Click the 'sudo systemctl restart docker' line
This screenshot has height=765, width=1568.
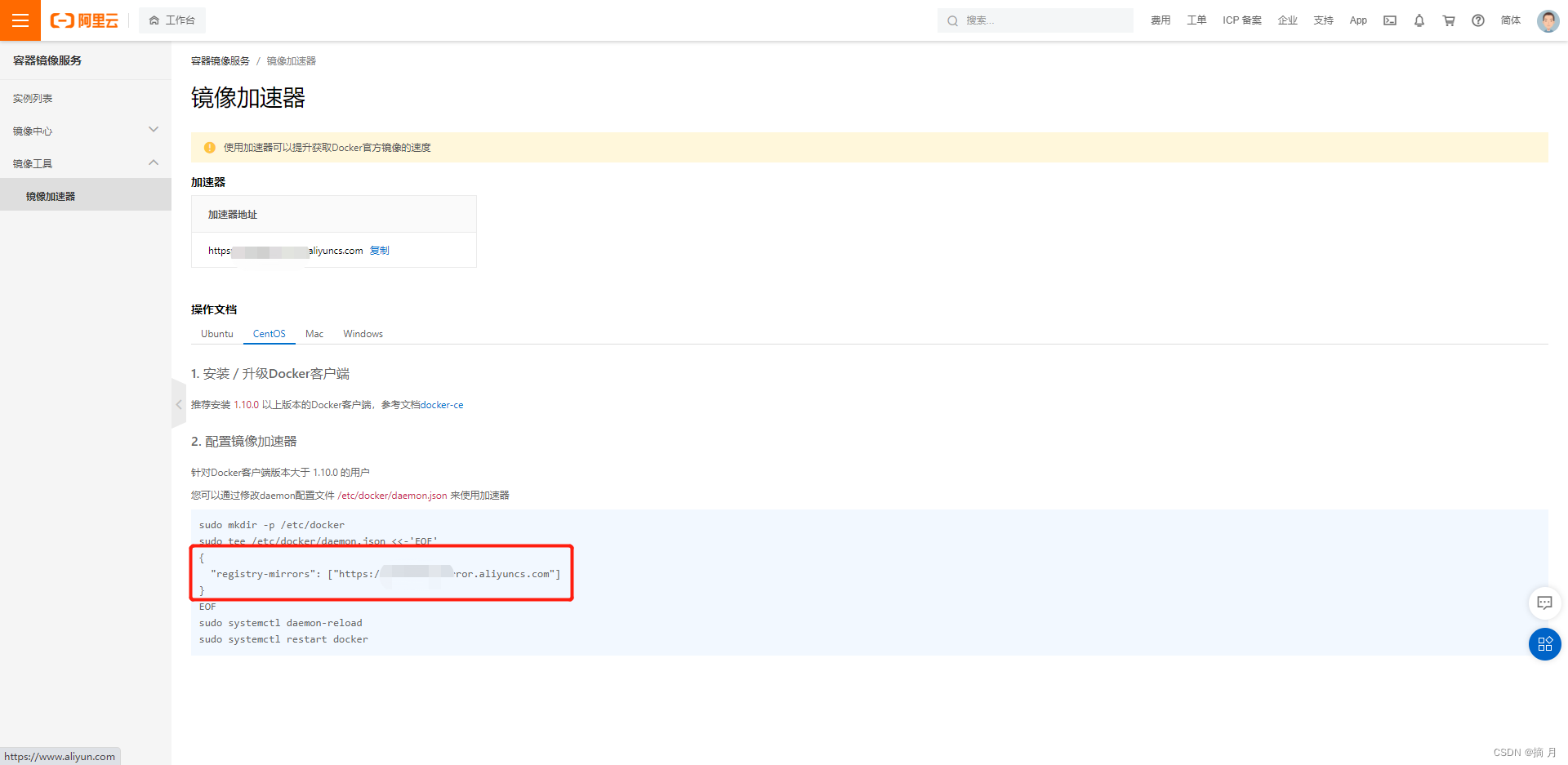(x=283, y=639)
